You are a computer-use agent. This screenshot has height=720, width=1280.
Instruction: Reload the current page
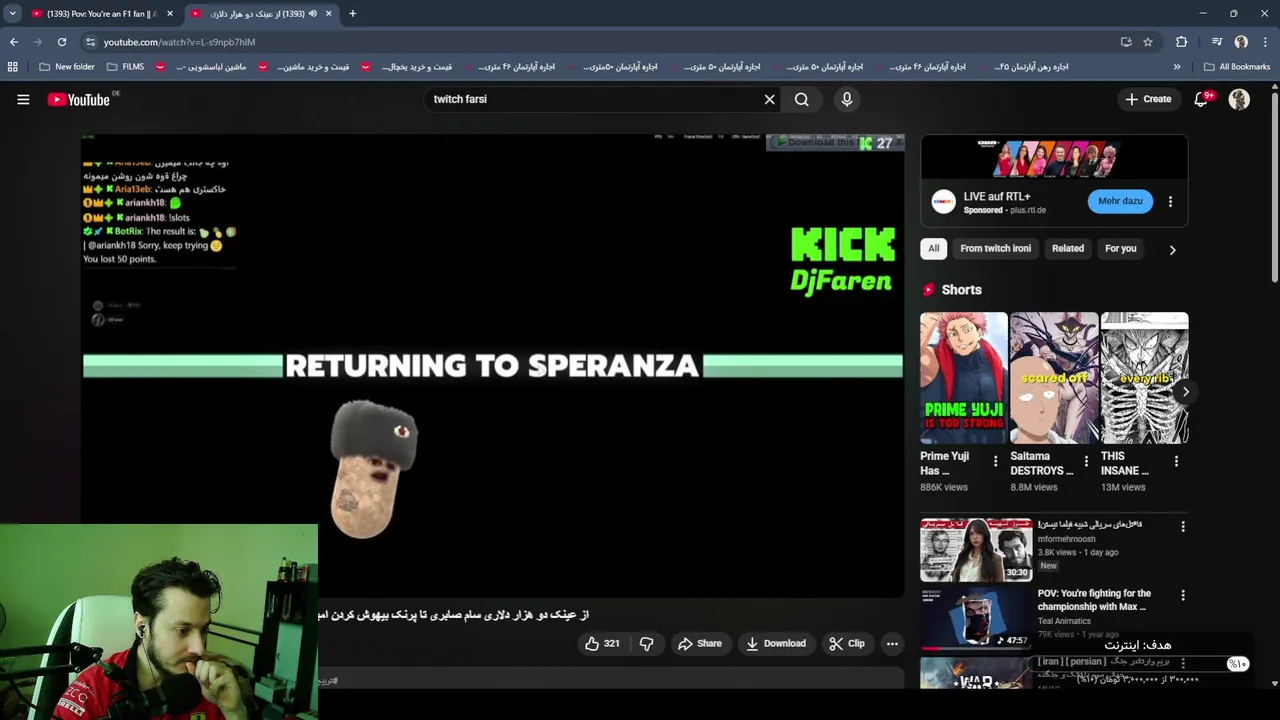click(x=62, y=42)
